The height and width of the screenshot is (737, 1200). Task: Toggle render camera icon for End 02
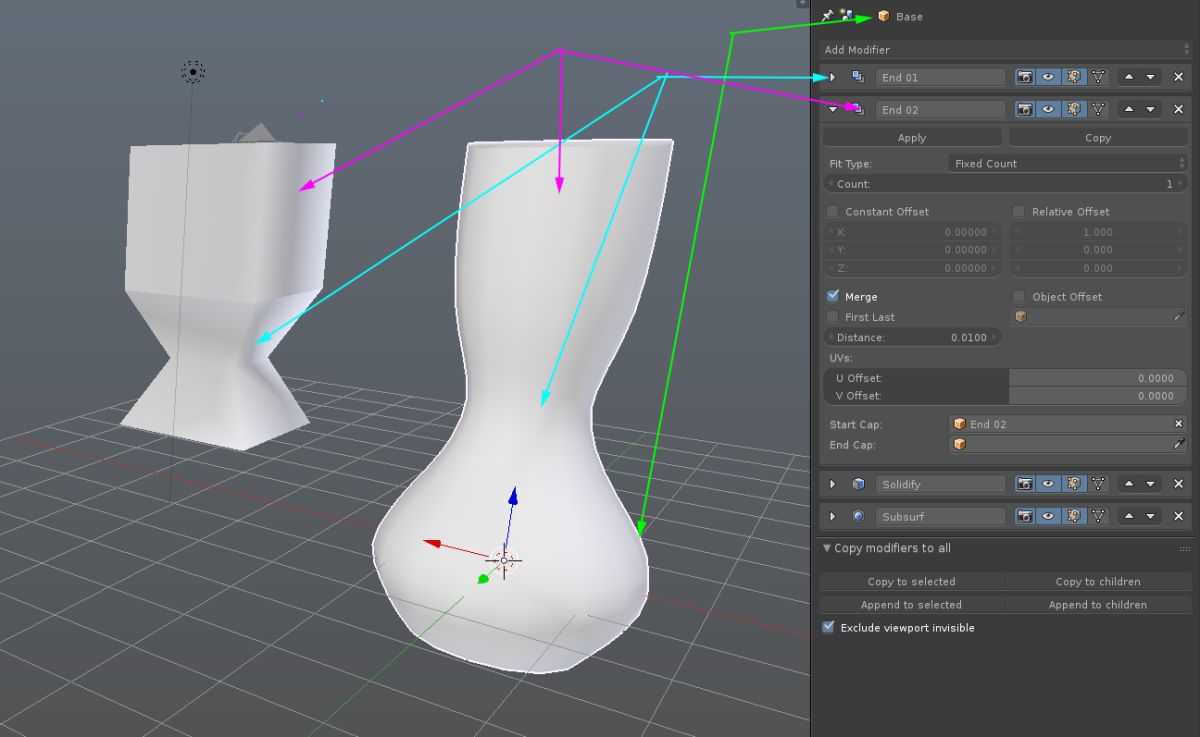coord(1025,109)
